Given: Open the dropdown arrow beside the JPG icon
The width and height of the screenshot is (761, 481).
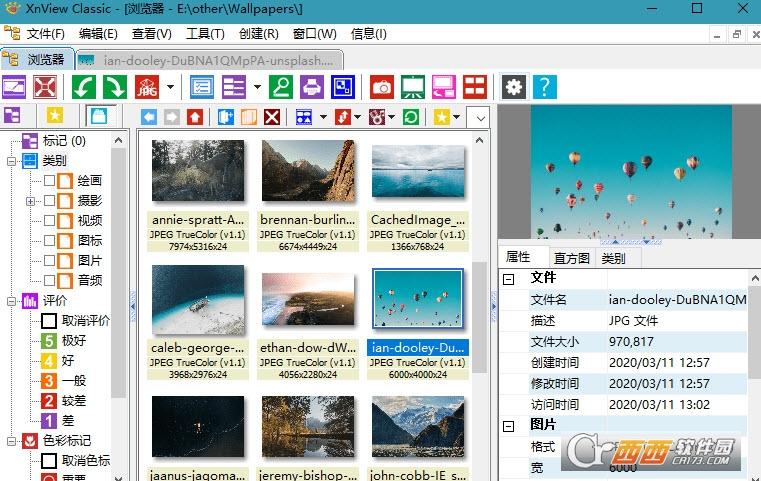Looking at the screenshot, I should (170, 87).
